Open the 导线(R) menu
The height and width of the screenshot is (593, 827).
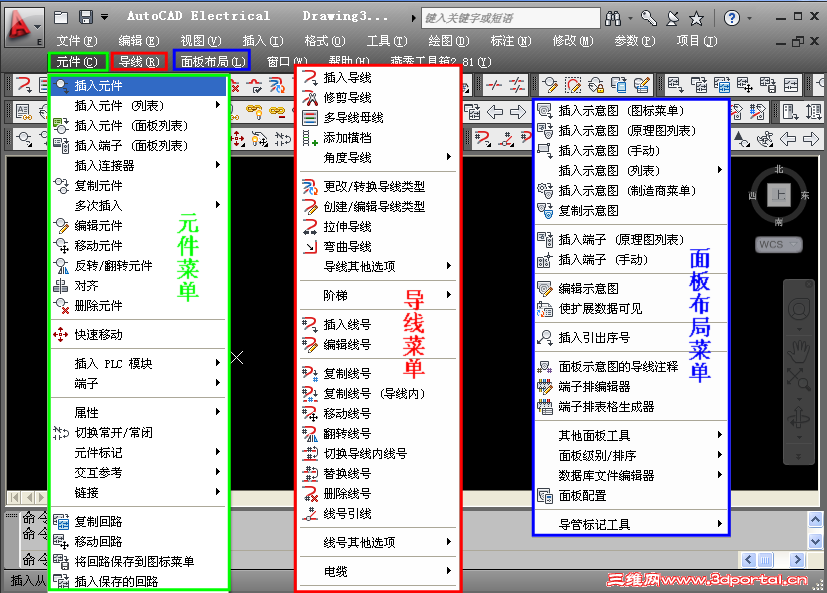(x=139, y=62)
